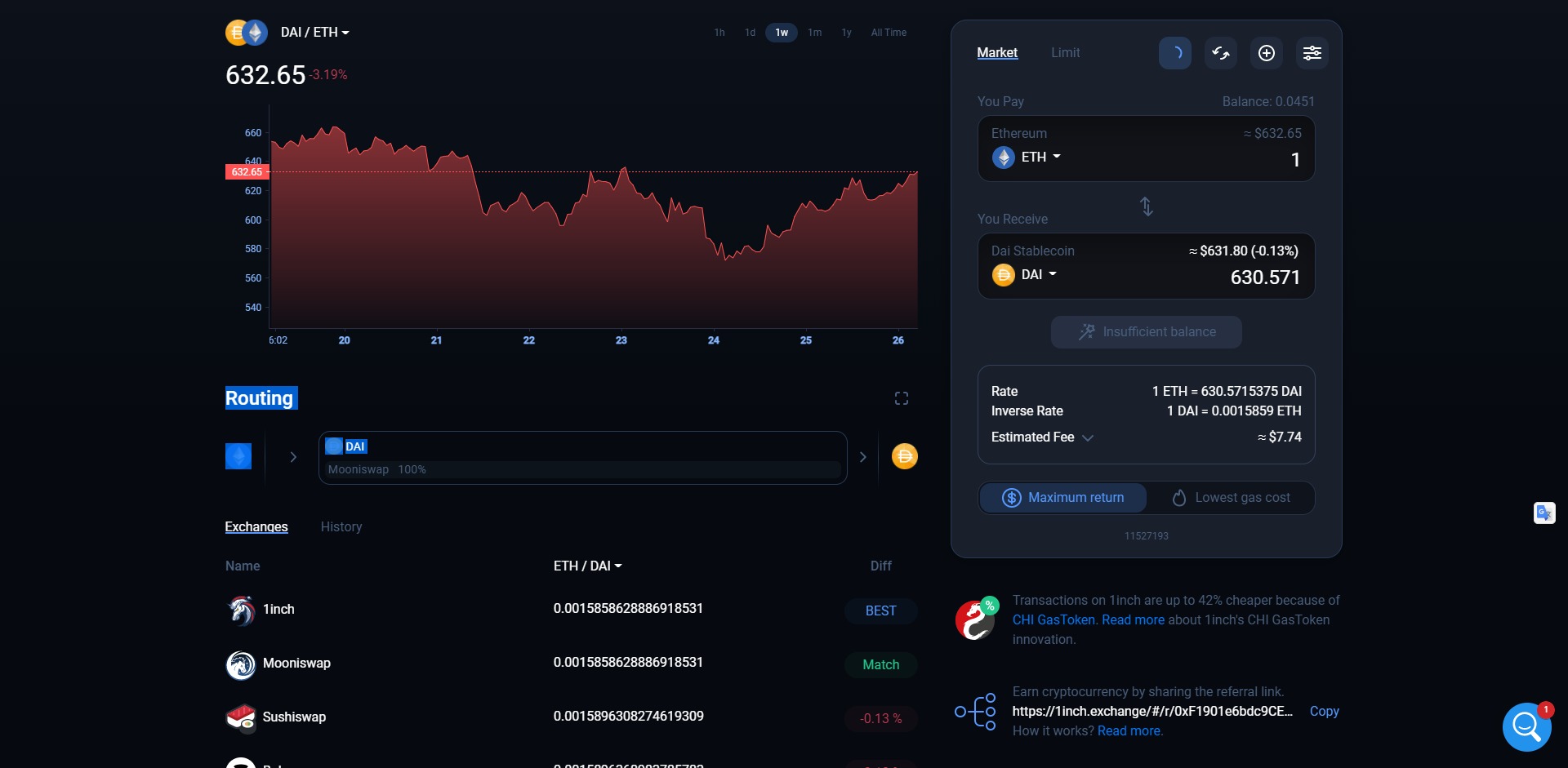Switch pay and receive tokens arrows
The height and width of the screenshot is (768, 1568).
[x=1147, y=206]
